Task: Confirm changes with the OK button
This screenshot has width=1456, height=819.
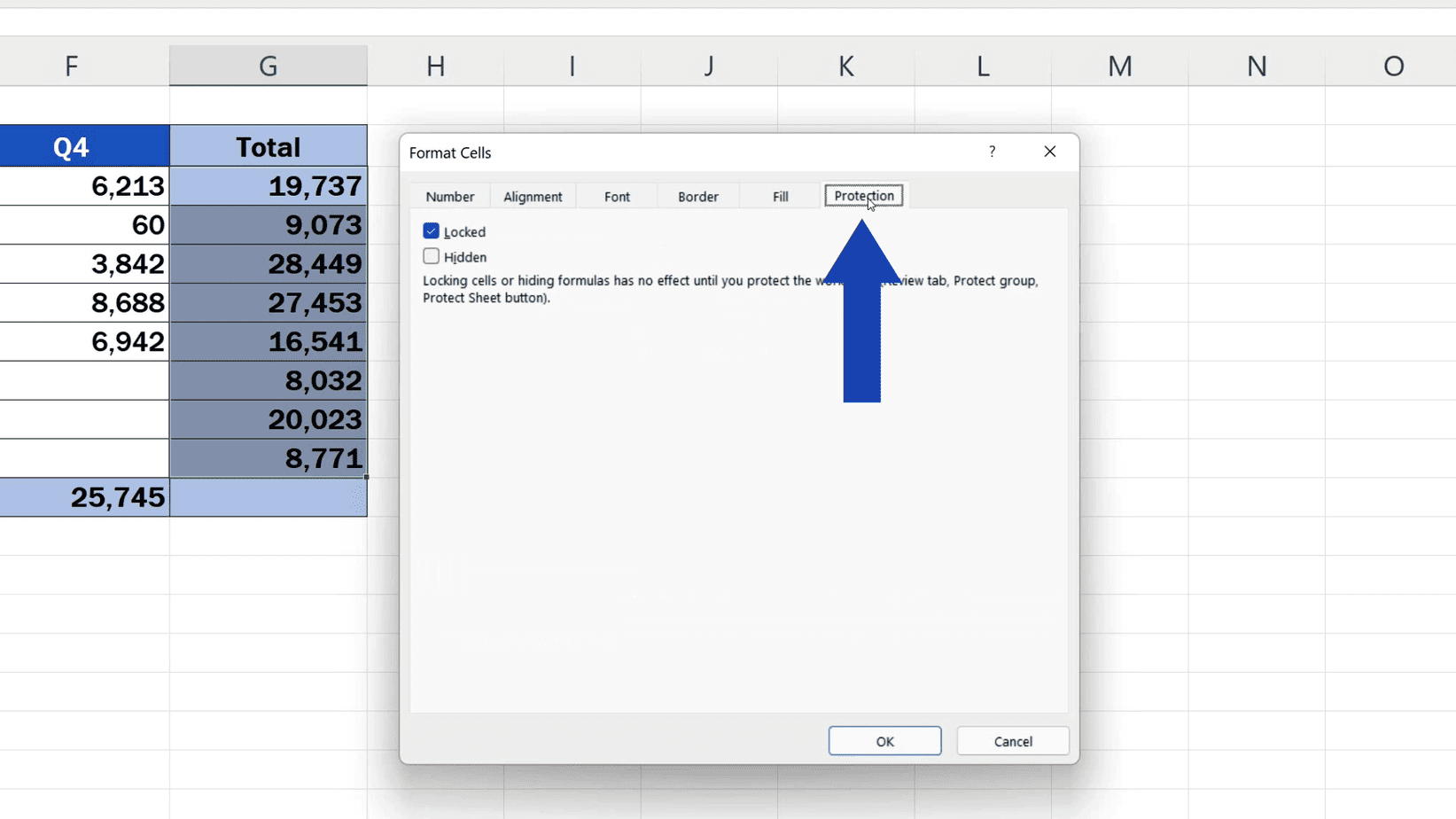Action: pos(884,741)
